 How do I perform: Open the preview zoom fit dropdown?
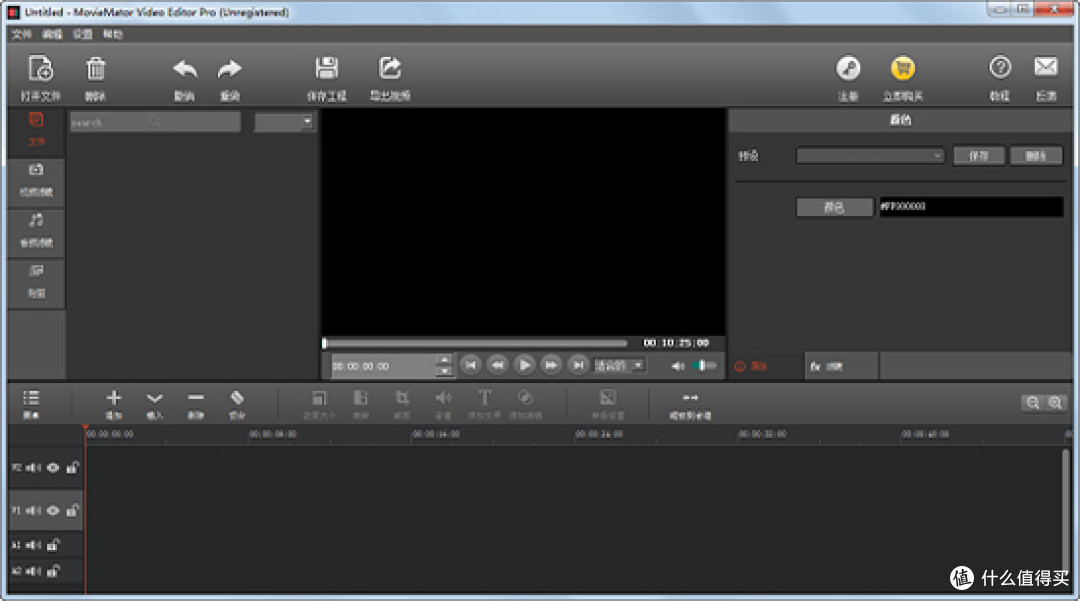coord(619,366)
